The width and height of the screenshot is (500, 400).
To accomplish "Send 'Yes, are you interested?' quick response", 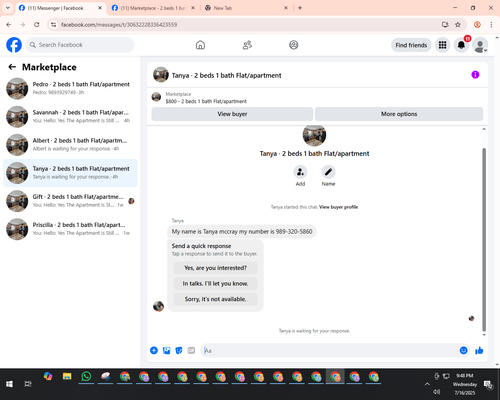I will point(215,268).
